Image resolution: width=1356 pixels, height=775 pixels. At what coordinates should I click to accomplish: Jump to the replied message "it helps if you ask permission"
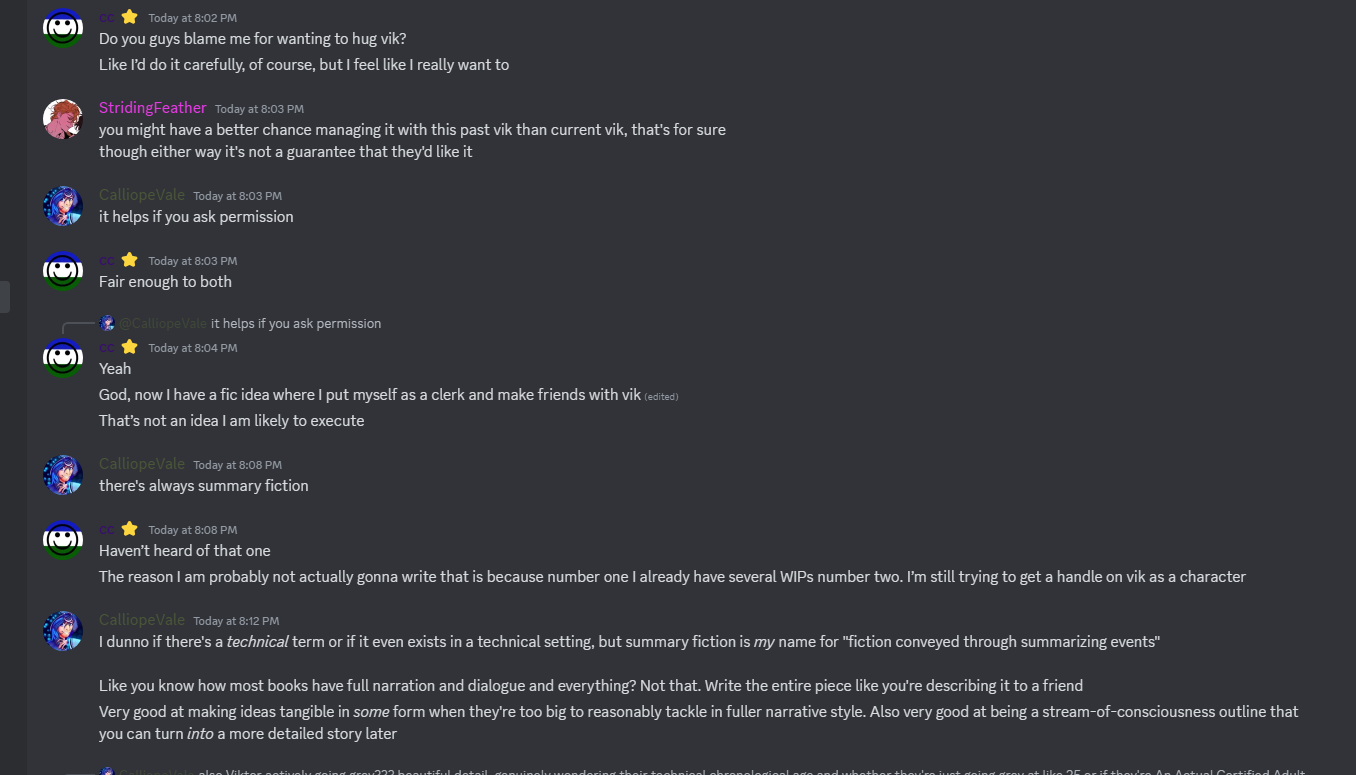[296, 323]
